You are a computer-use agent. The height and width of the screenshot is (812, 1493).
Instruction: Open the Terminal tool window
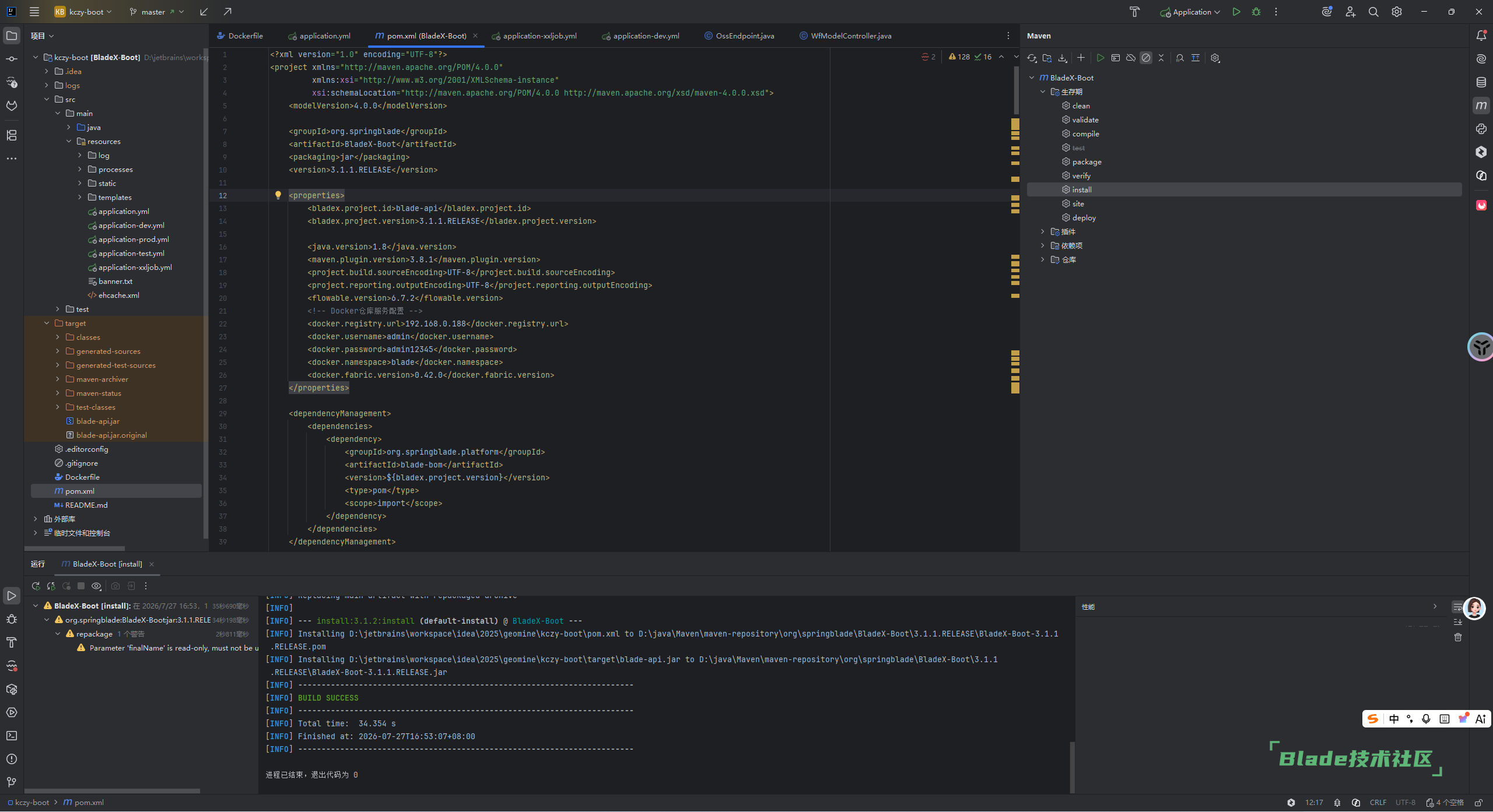click(12, 736)
